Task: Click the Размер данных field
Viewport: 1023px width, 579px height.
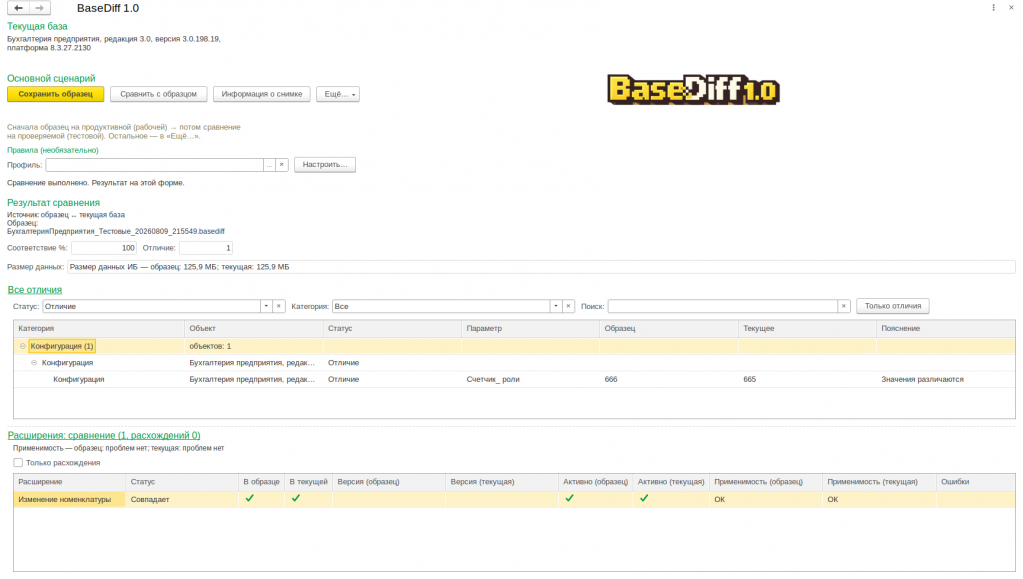Action: (x=541, y=267)
